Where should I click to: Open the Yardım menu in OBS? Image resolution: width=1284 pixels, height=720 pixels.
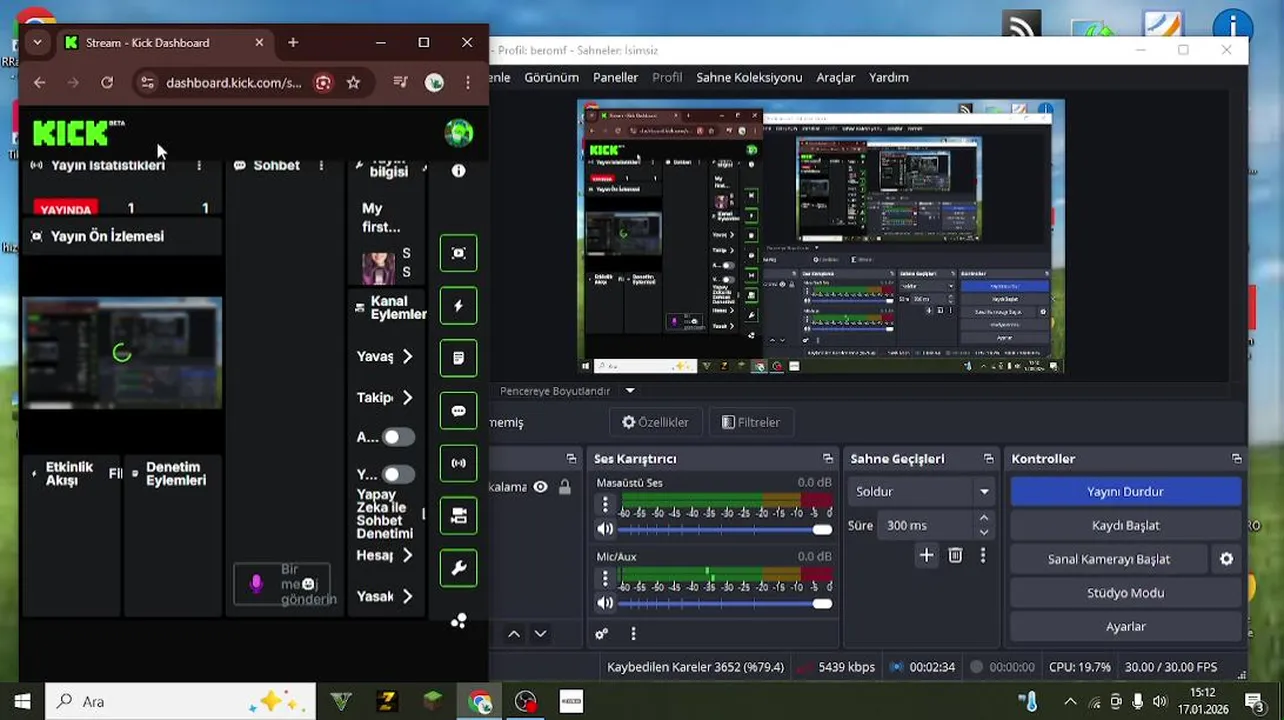point(889,77)
